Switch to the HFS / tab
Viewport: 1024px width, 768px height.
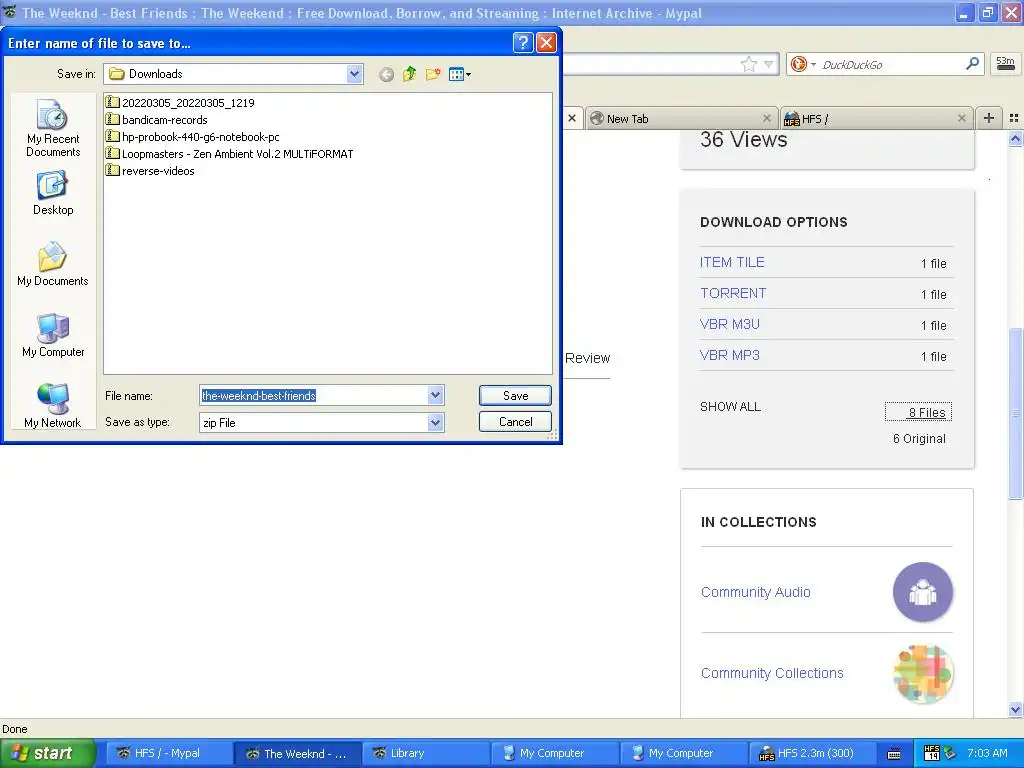(875, 119)
